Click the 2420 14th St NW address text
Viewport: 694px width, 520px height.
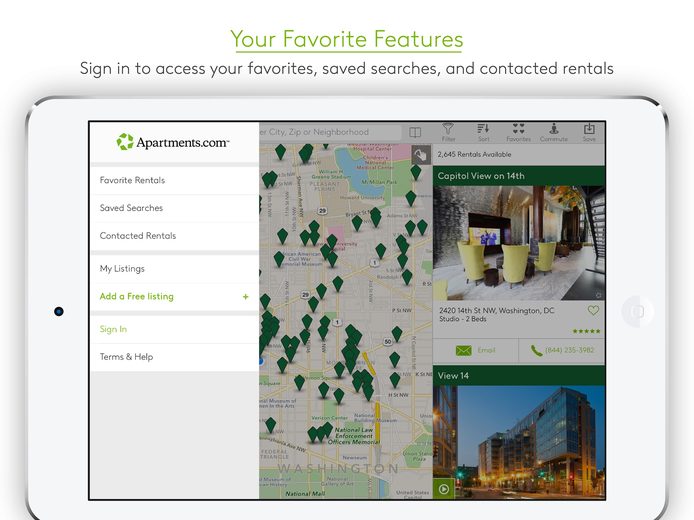496,311
